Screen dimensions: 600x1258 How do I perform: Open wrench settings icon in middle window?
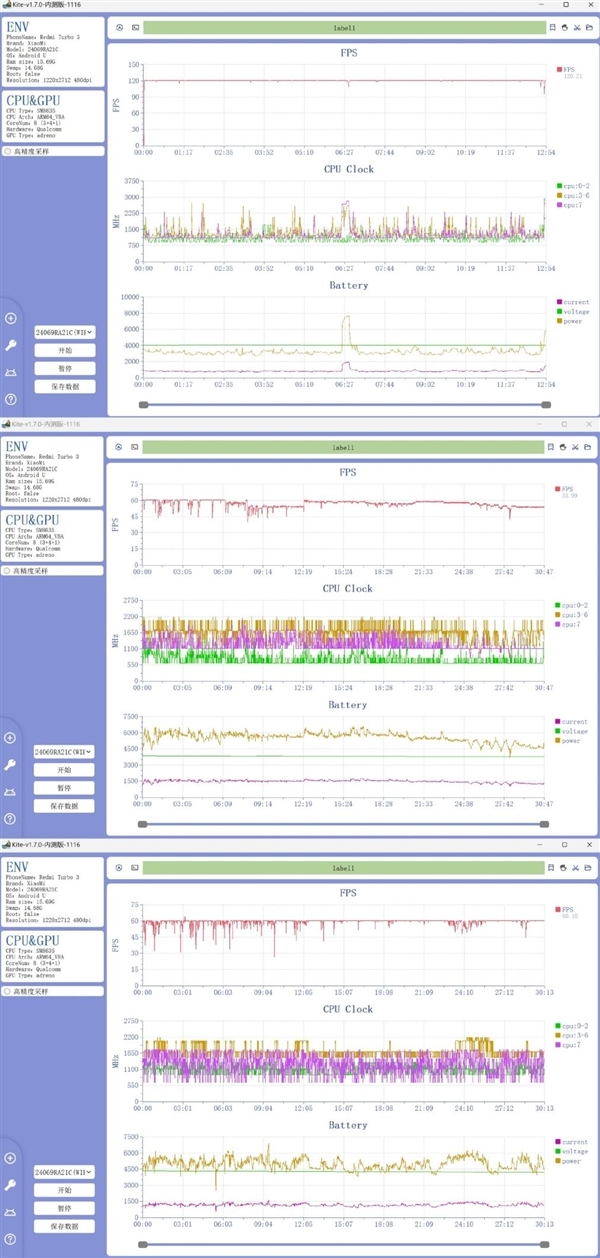coord(10,765)
